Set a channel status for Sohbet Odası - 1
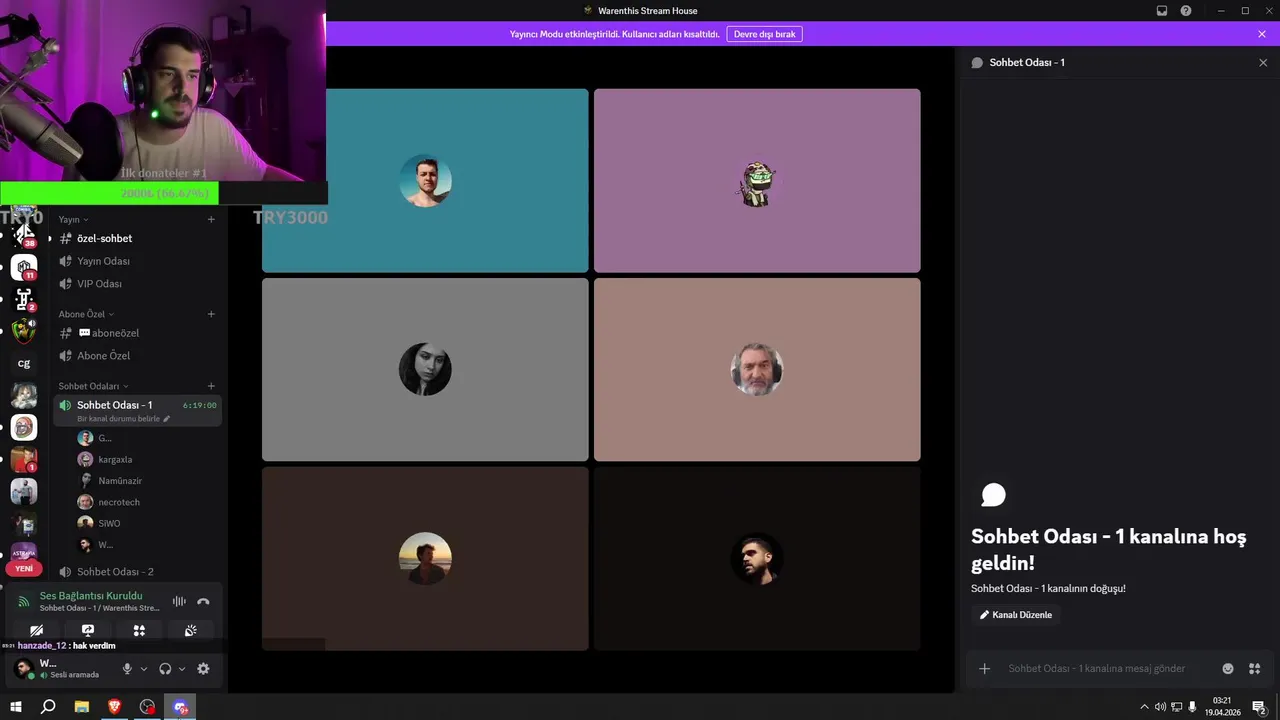The width and height of the screenshot is (1280, 720). click(x=123, y=419)
